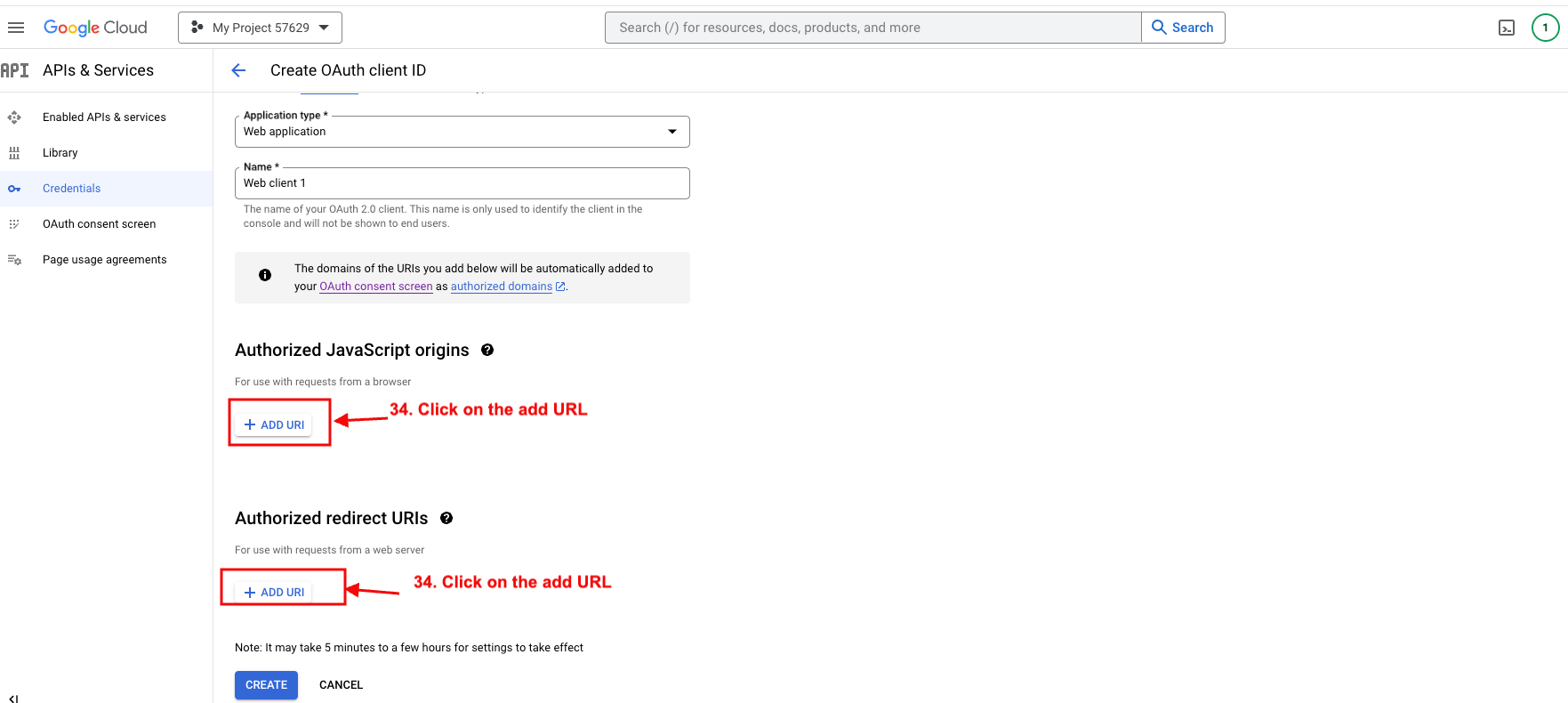Click the CREATE button
Screen dimensions: 1568x703
point(266,684)
